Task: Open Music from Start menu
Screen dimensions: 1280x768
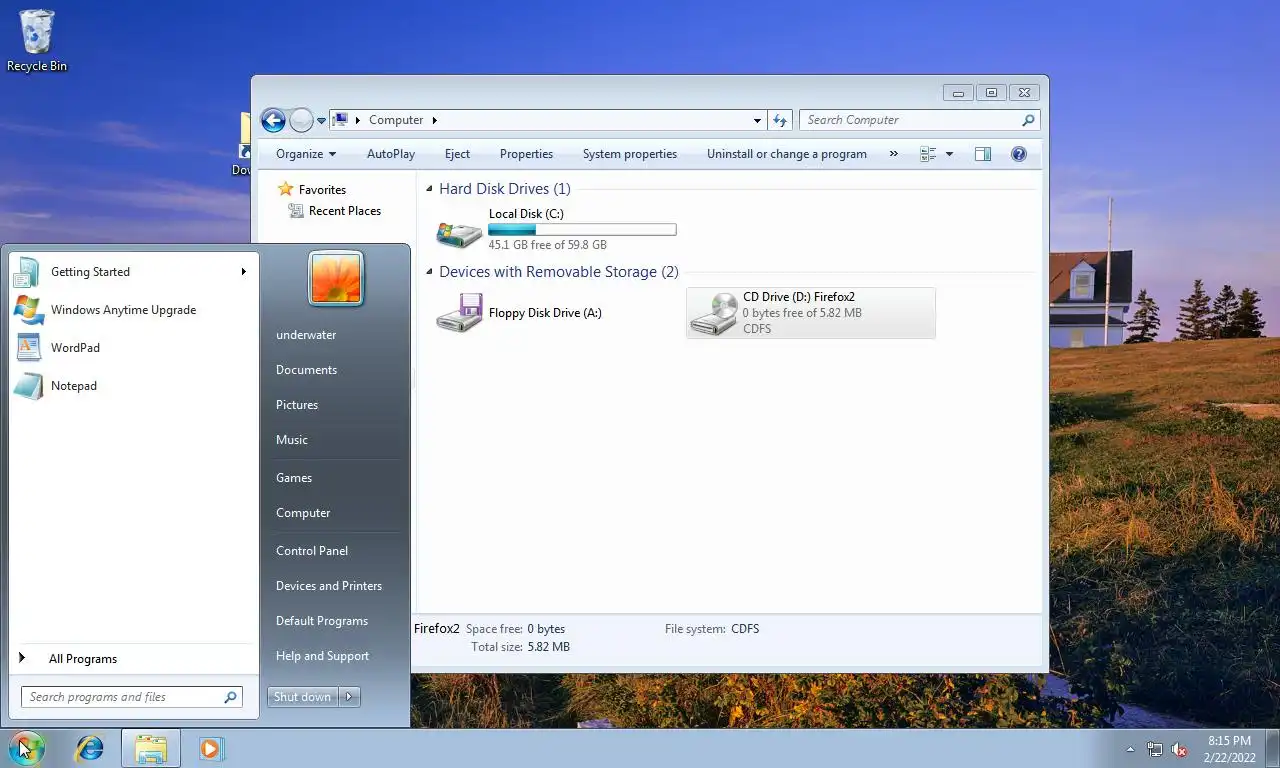Action: pos(292,440)
